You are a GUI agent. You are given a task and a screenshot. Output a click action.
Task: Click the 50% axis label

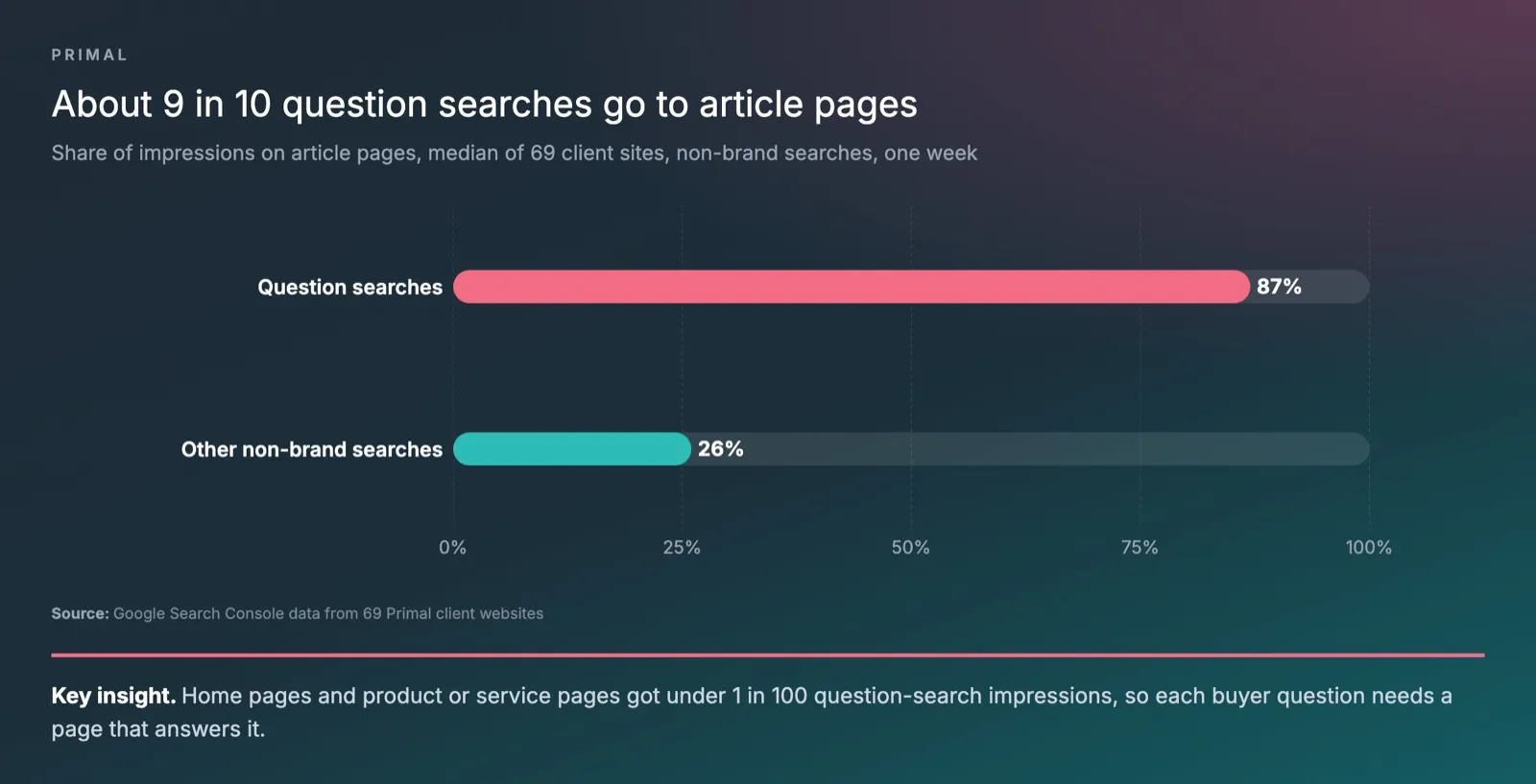911,547
